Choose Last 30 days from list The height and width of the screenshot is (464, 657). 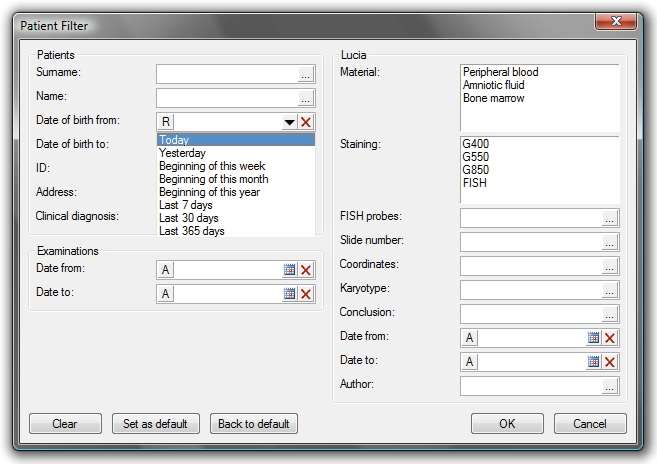pos(189,218)
